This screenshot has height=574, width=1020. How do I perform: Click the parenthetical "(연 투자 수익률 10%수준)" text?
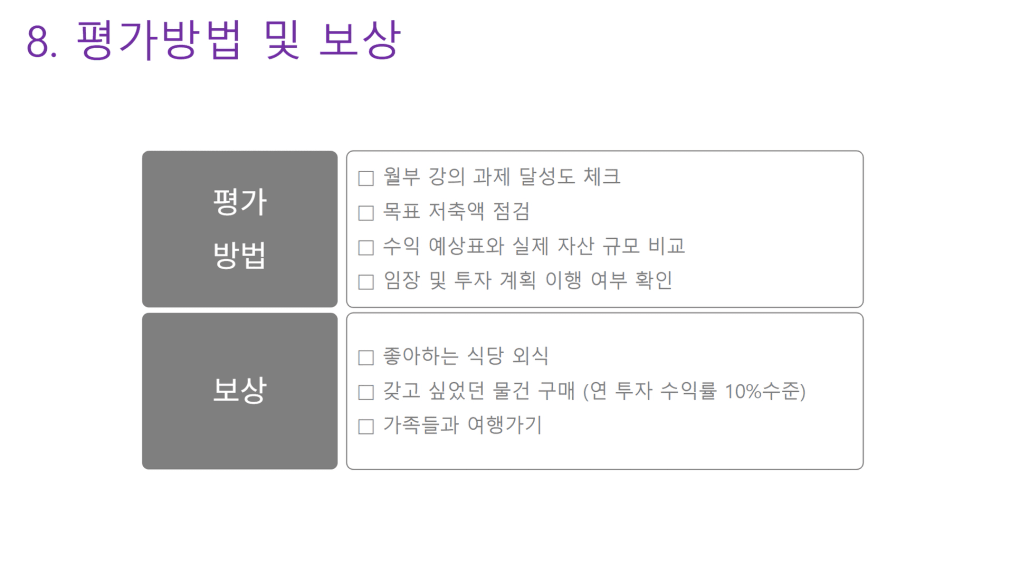[694, 391]
